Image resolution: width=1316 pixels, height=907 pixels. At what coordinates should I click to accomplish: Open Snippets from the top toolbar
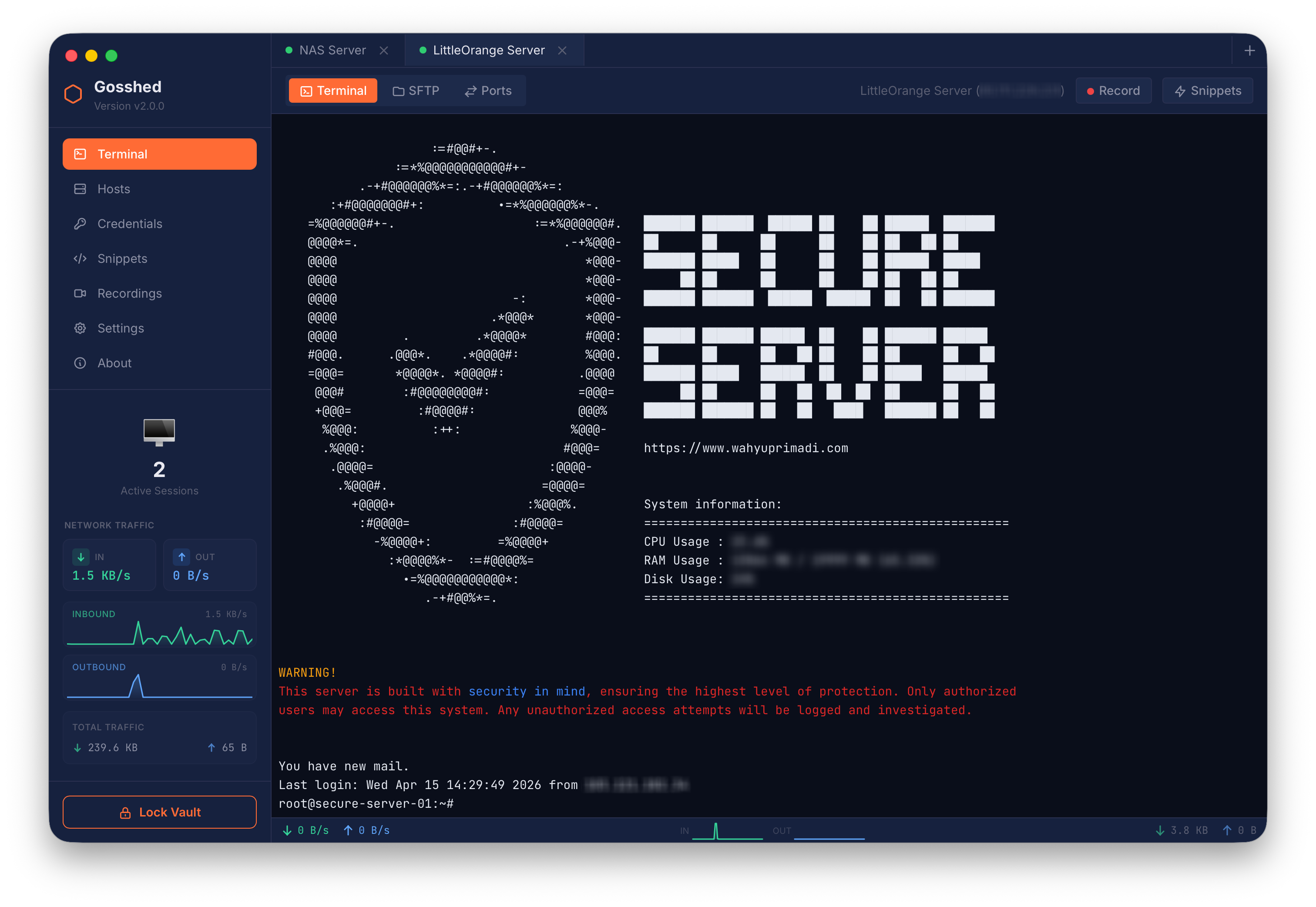pos(1208,91)
